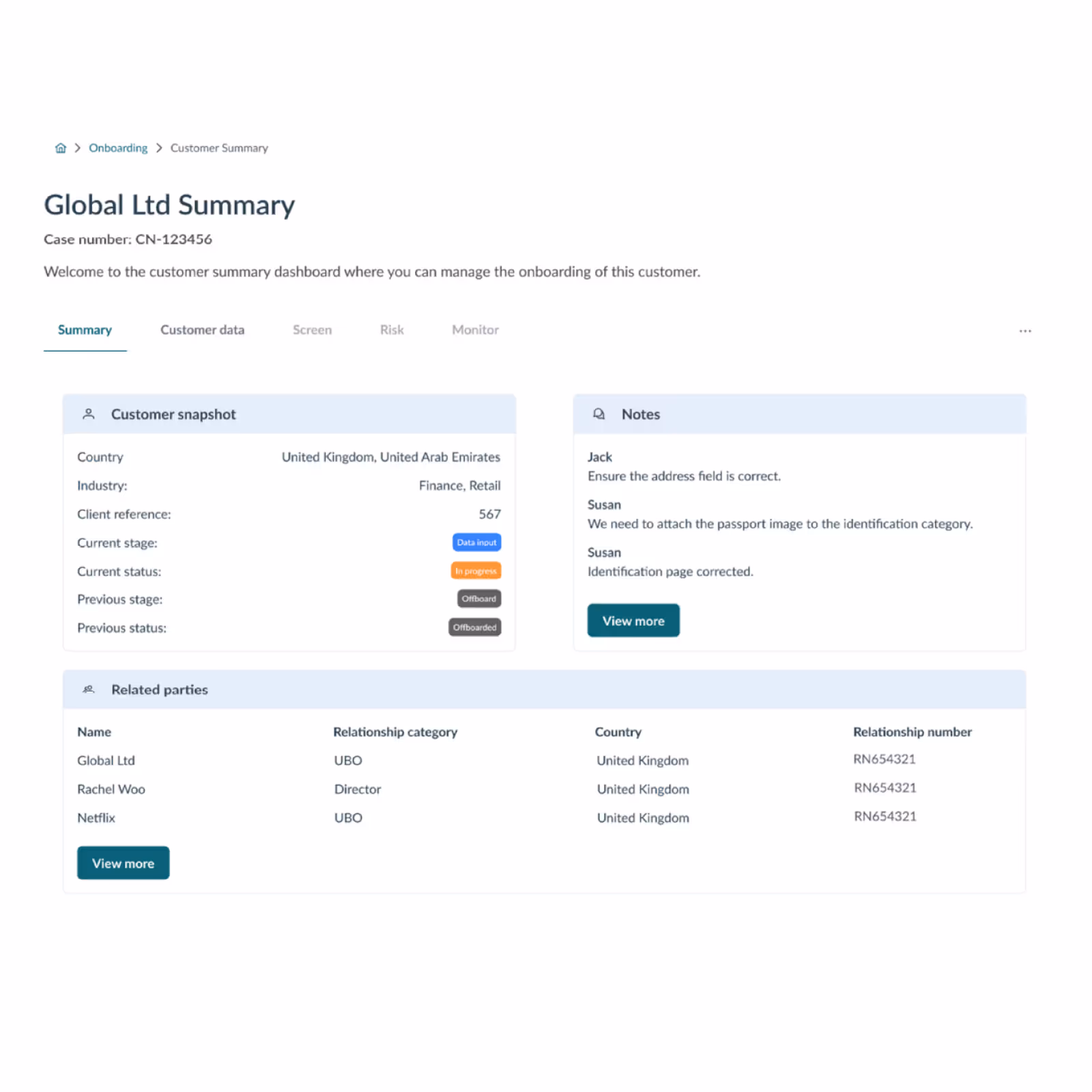Image resolution: width=1092 pixels, height=1092 pixels.
Task: Click client reference value 567
Action: [490, 514]
